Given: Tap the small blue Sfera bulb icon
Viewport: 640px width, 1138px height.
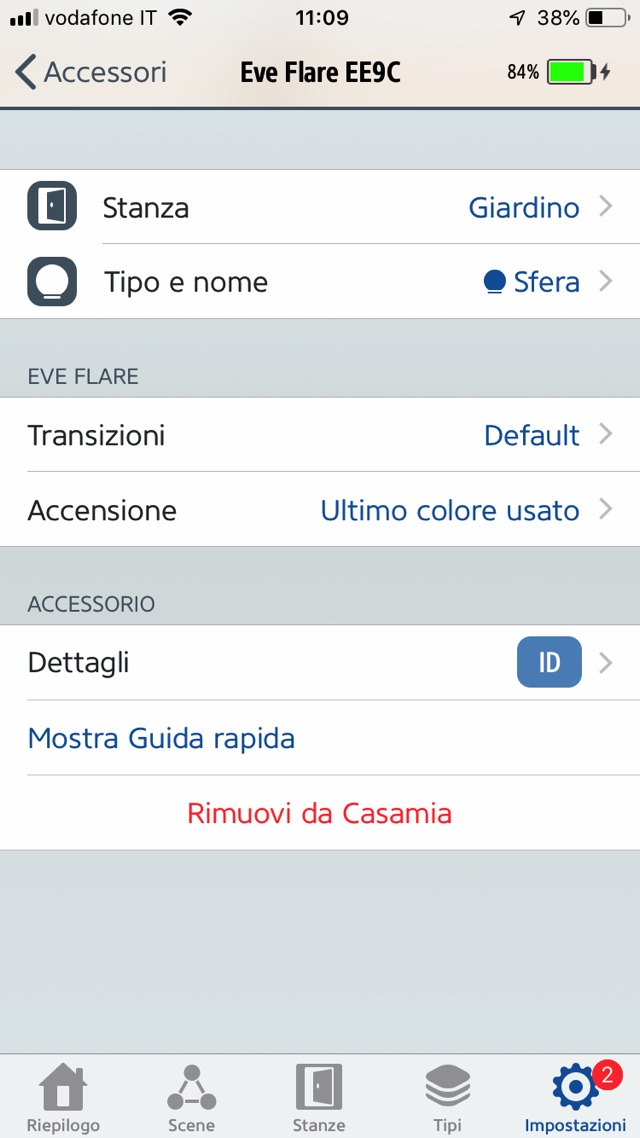Looking at the screenshot, I should [494, 283].
